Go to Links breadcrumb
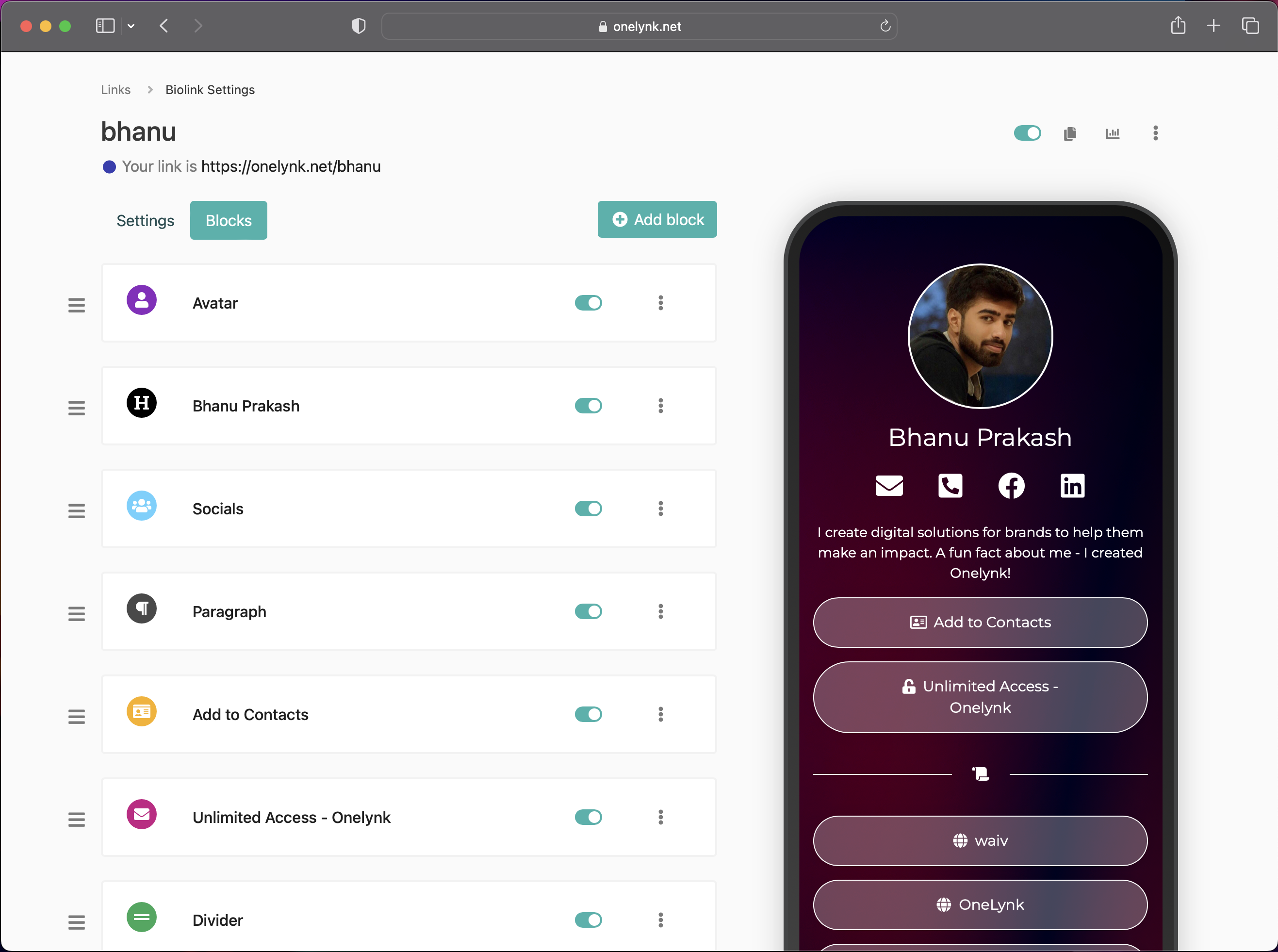This screenshot has height=952, width=1278. [116, 90]
